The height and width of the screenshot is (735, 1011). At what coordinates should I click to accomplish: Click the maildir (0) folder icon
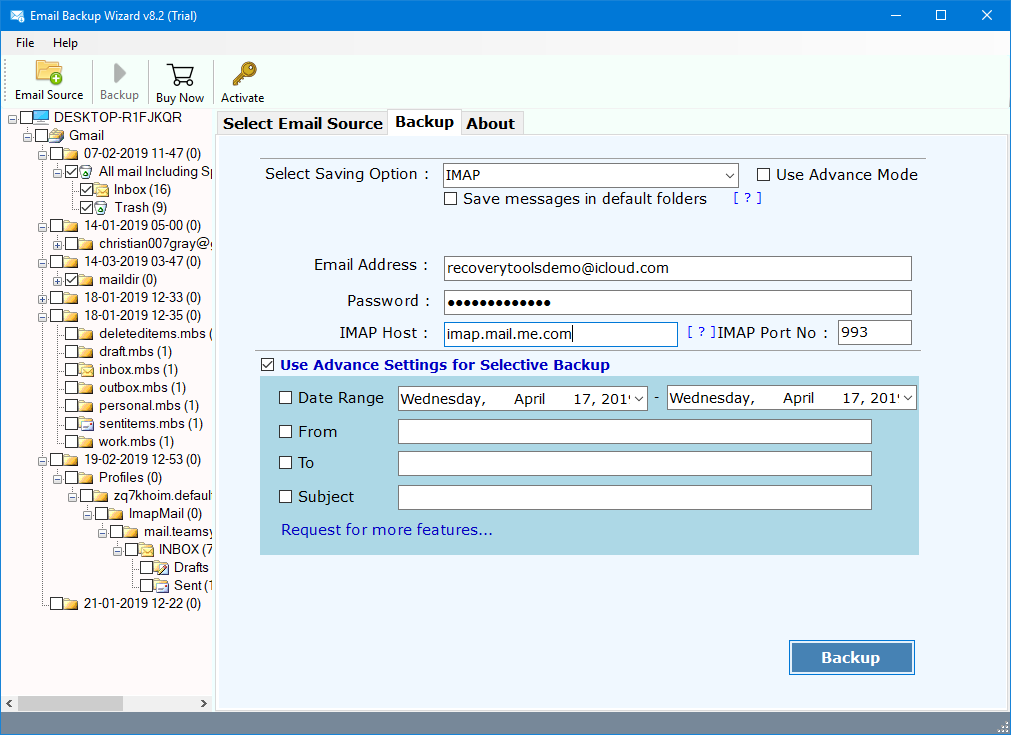[x=86, y=280]
